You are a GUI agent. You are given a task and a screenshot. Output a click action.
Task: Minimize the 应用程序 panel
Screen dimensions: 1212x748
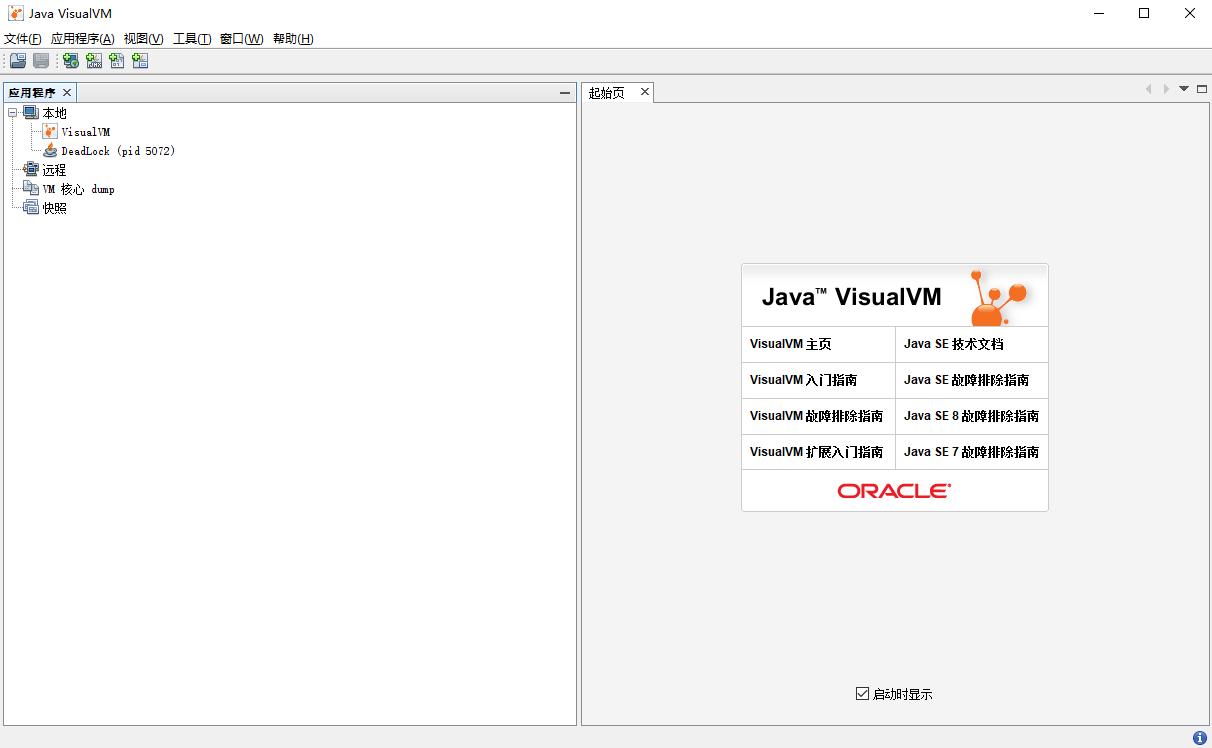[x=565, y=92]
